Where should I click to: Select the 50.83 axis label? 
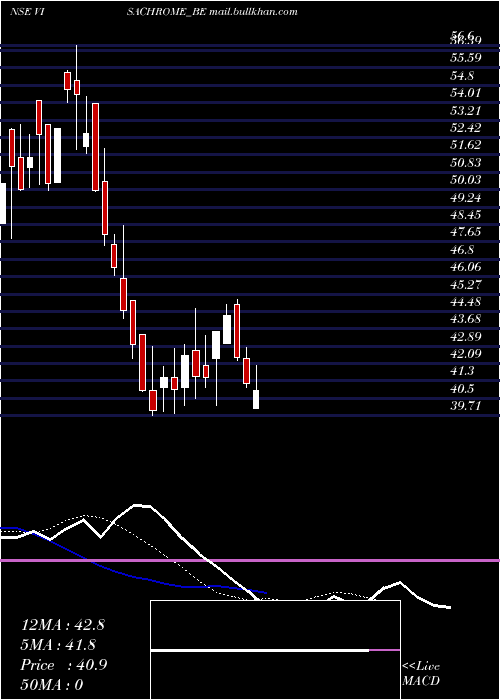point(466,162)
